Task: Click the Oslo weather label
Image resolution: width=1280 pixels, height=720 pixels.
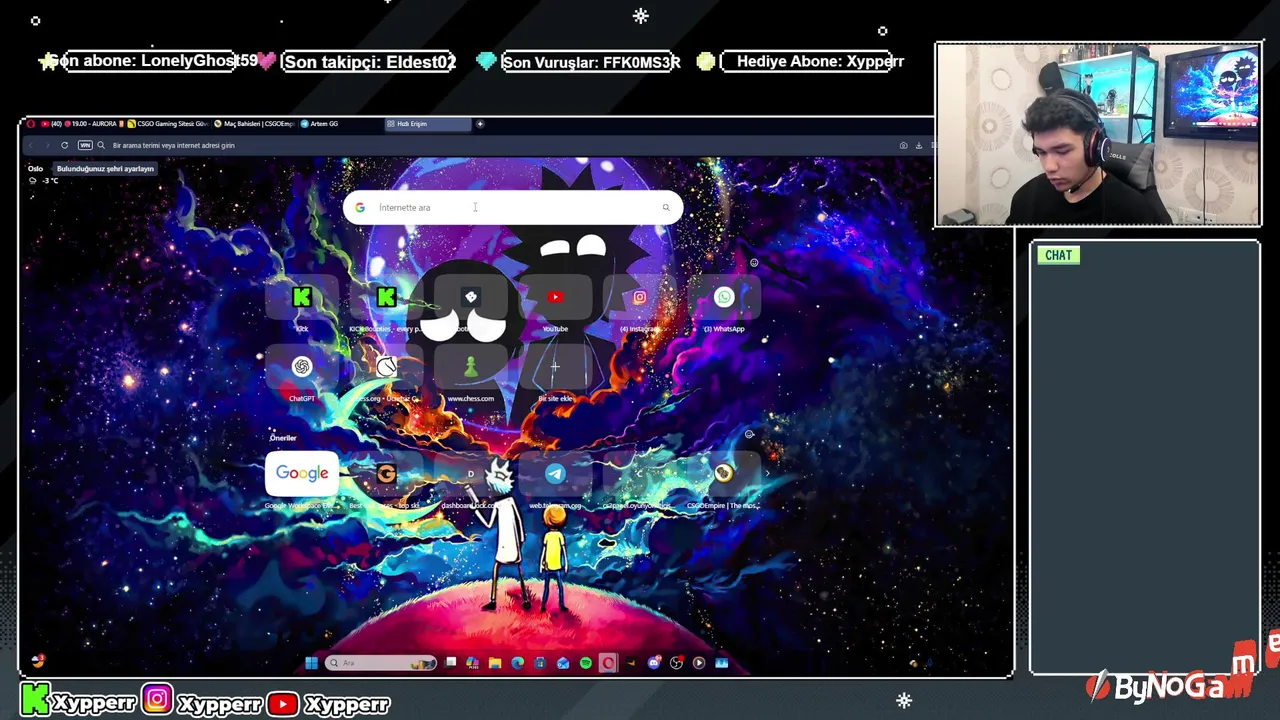Action: click(x=35, y=169)
